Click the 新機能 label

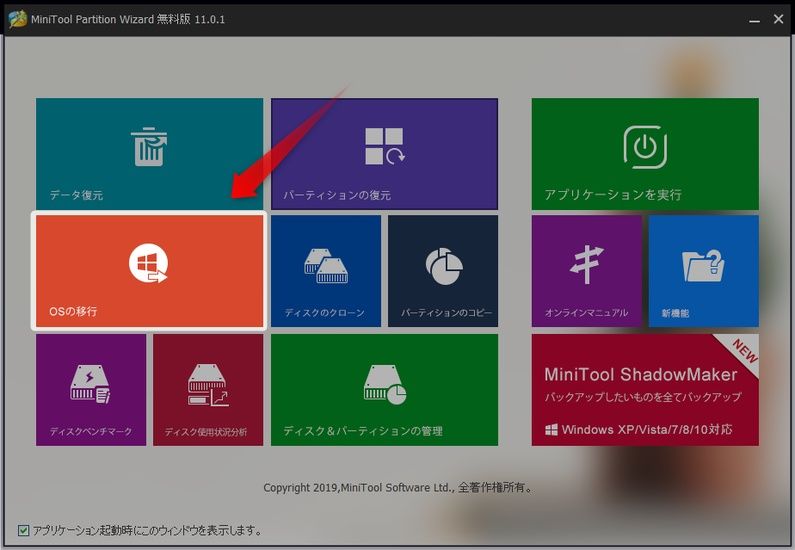point(675,313)
